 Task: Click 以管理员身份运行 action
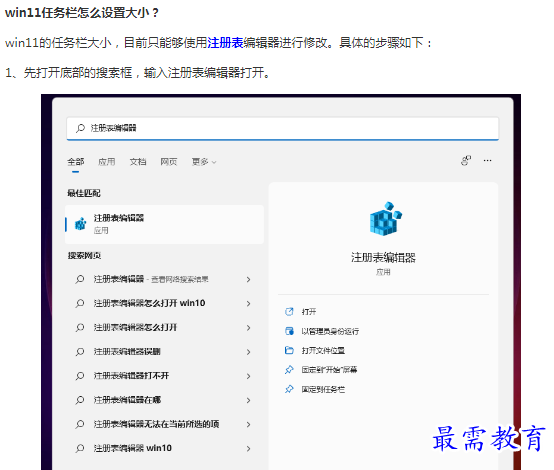click(x=330, y=331)
